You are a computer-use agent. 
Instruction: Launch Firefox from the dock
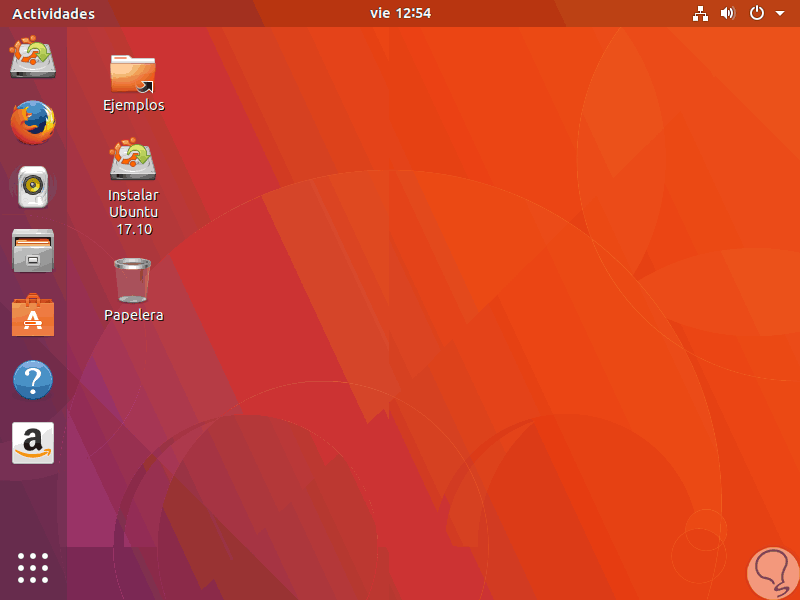click(x=33, y=122)
